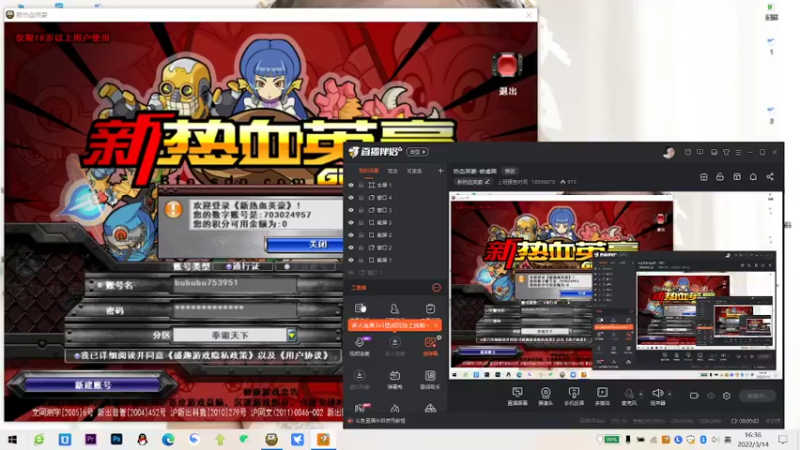Show the hidden 窗口 1 source
The image size is (800, 450).
coord(351,272)
